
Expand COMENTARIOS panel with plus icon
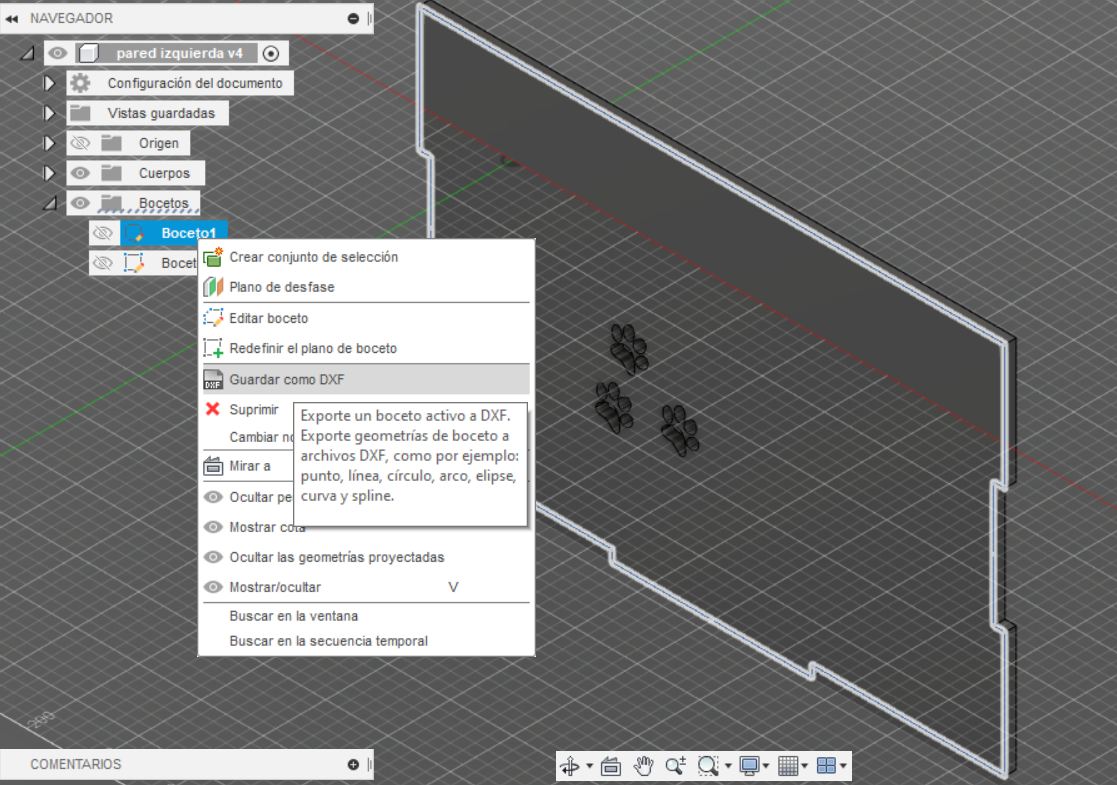click(353, 764)
